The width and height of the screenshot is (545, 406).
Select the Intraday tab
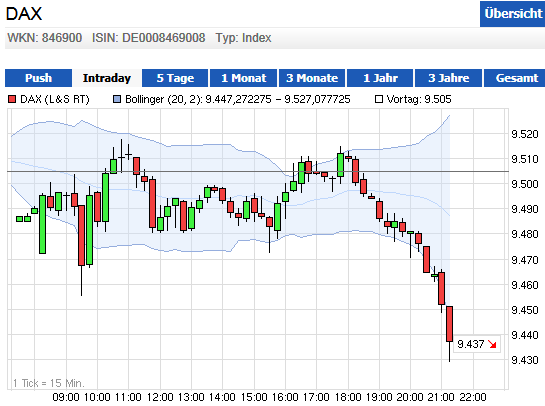tap(107, 78)
